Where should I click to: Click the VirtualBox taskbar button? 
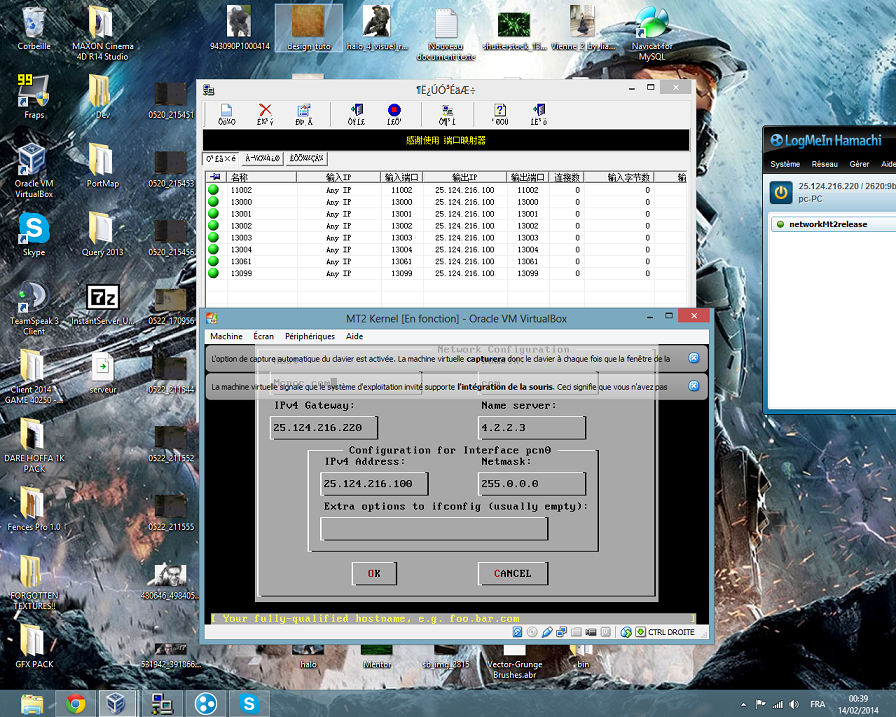(x=117, y=703)
